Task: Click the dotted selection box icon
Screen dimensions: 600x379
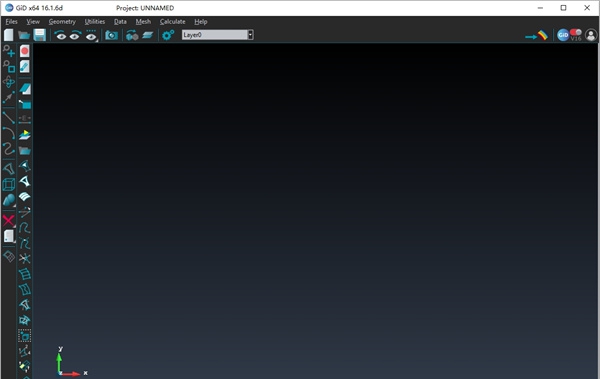Action: (x=24, y=336)
